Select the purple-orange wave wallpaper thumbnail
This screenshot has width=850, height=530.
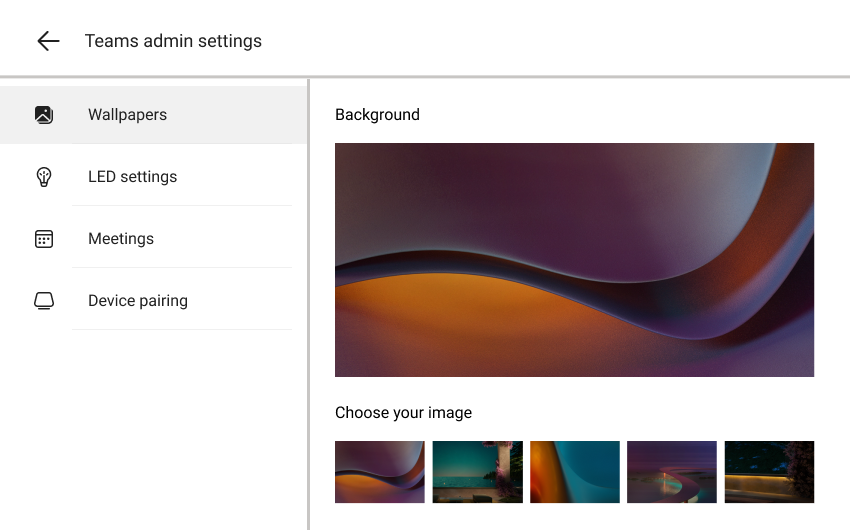tap(379, 472)
